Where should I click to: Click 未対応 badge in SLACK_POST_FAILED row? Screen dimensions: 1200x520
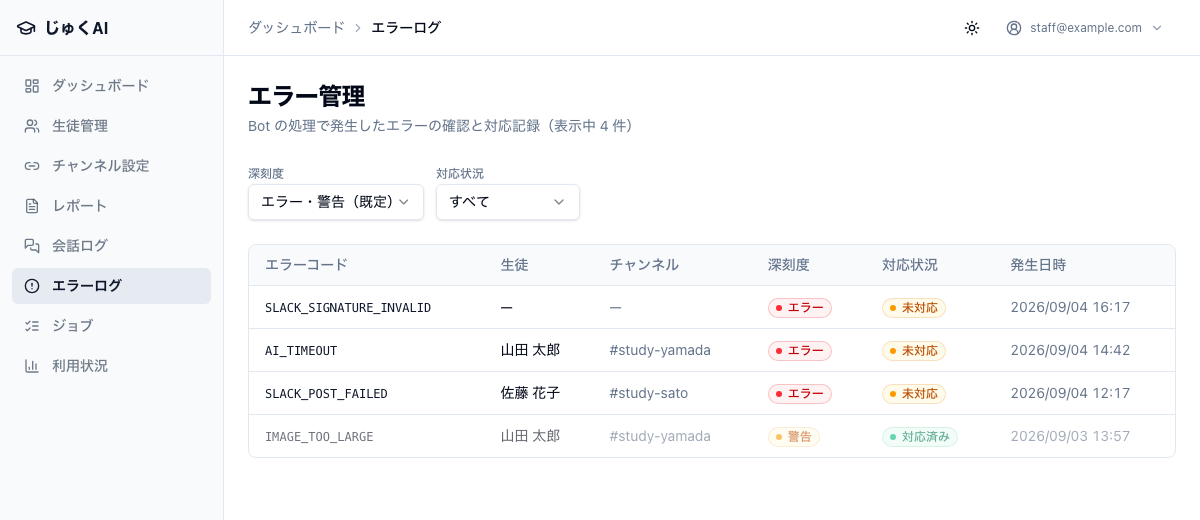914,394
